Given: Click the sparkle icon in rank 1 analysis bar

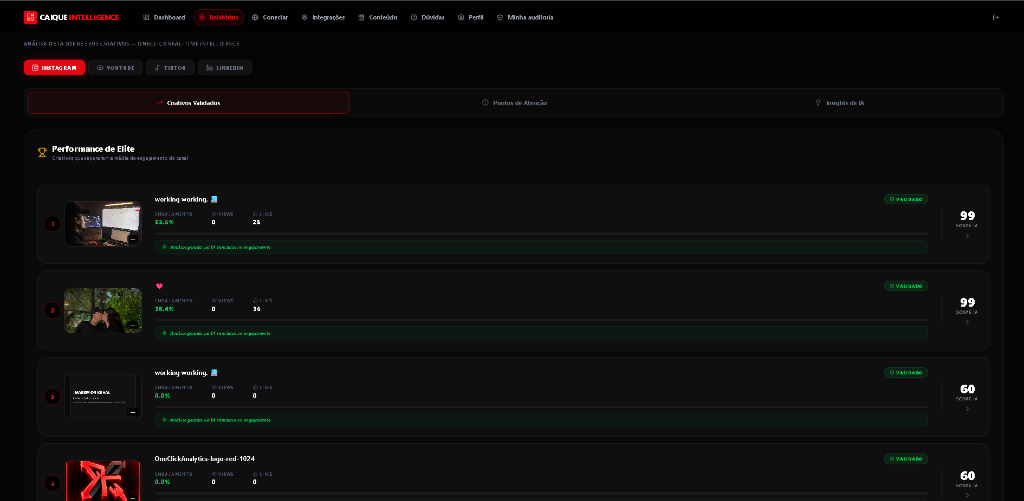Looking at the screenshot, I should 164,247.
